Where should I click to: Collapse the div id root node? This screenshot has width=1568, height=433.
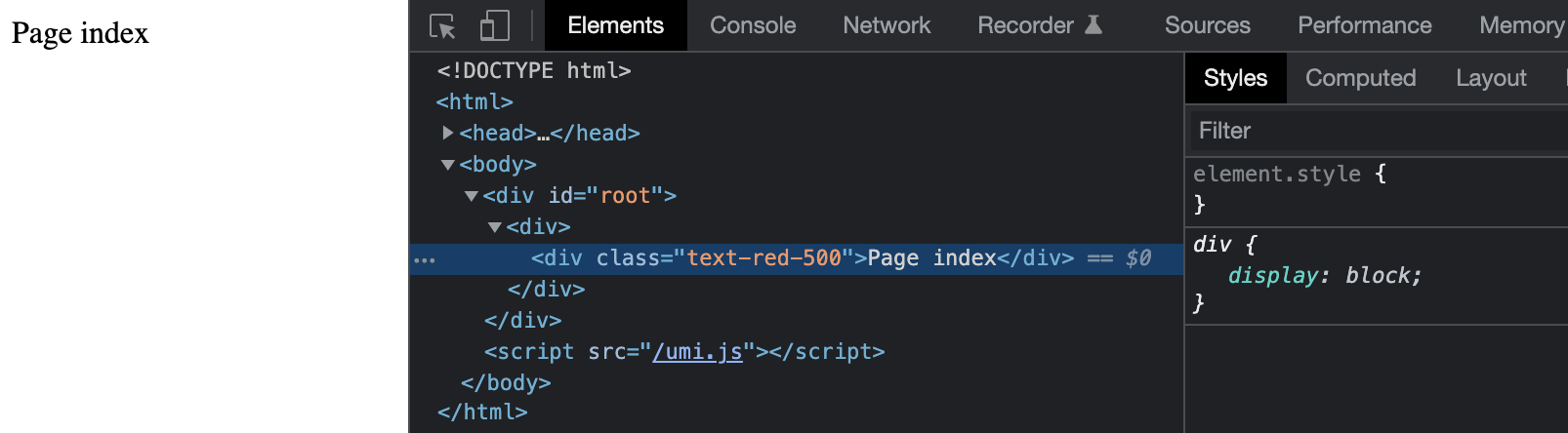coord(471,196)
